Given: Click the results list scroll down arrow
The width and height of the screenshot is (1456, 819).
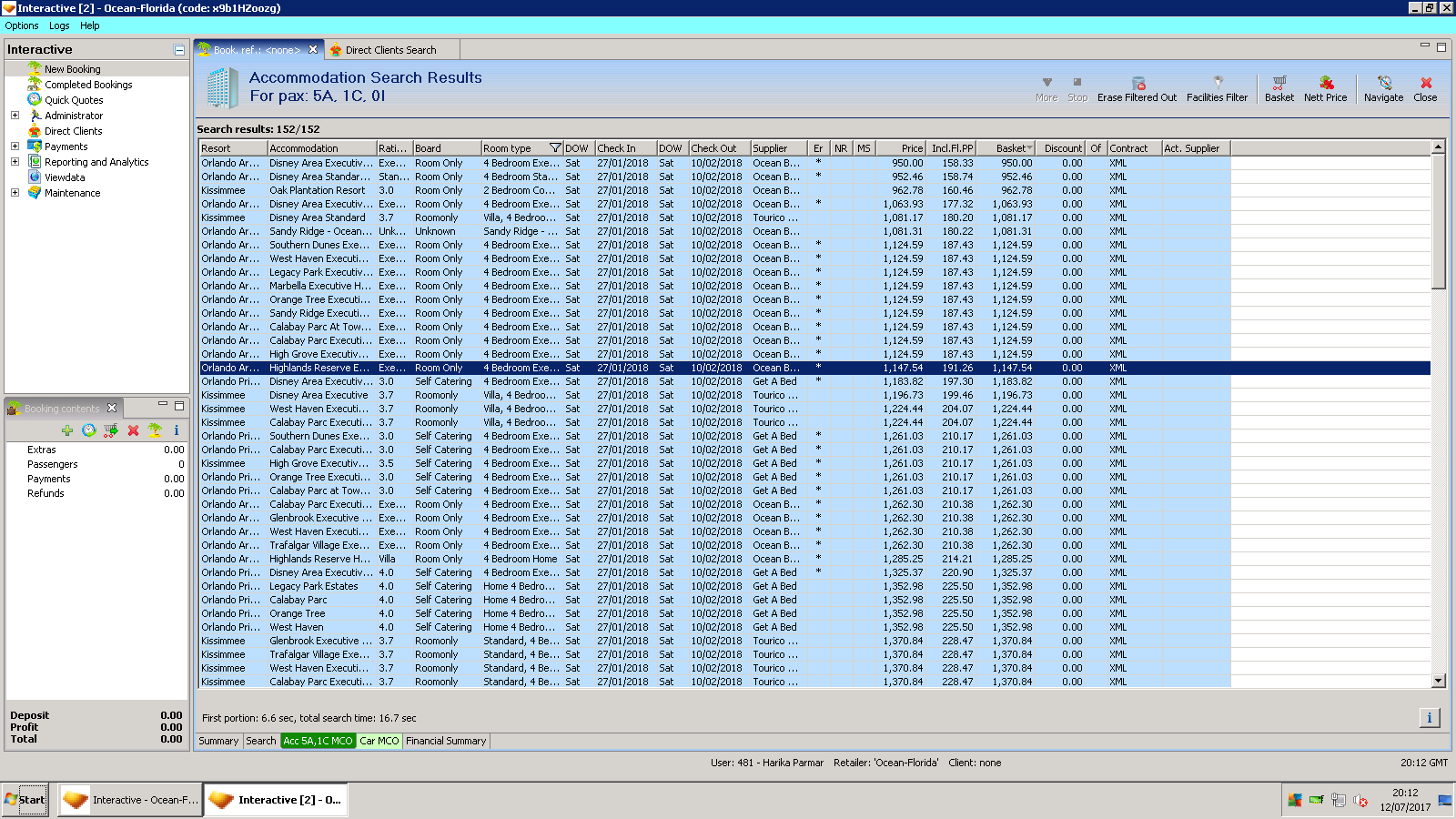Looking at the screenshot, I should (x=1439, y=681).
